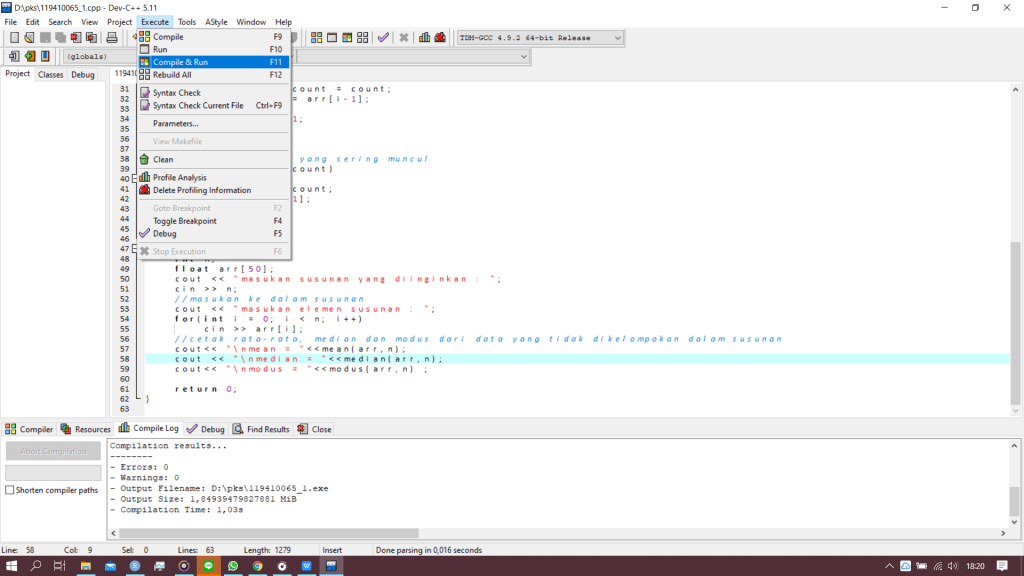The width and height of the screenshot is (1024, 576).
Task: Click the Delete Profiling Information toolbar icon
Action: click(440, 38)
